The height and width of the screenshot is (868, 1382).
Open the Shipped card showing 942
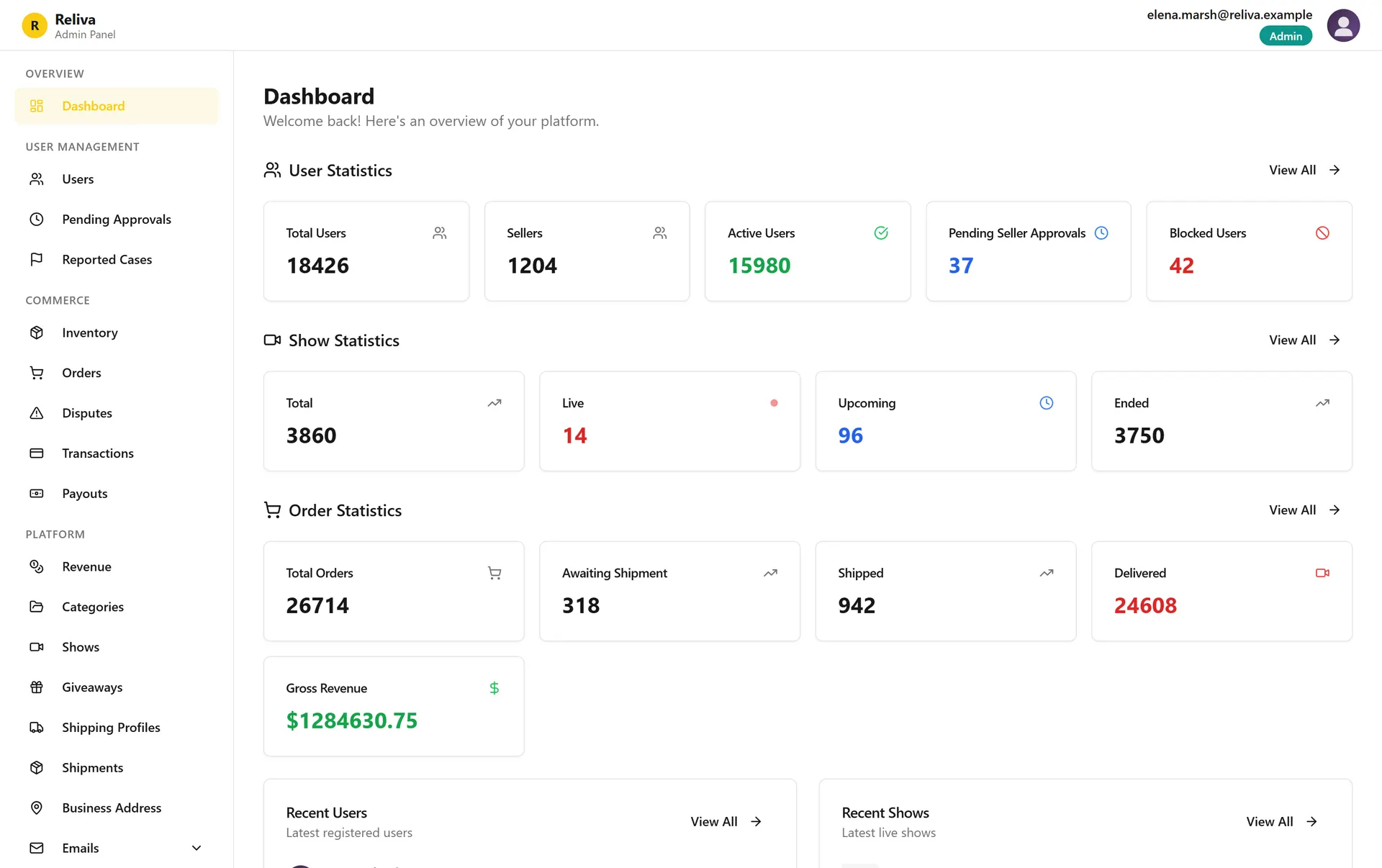946,591
